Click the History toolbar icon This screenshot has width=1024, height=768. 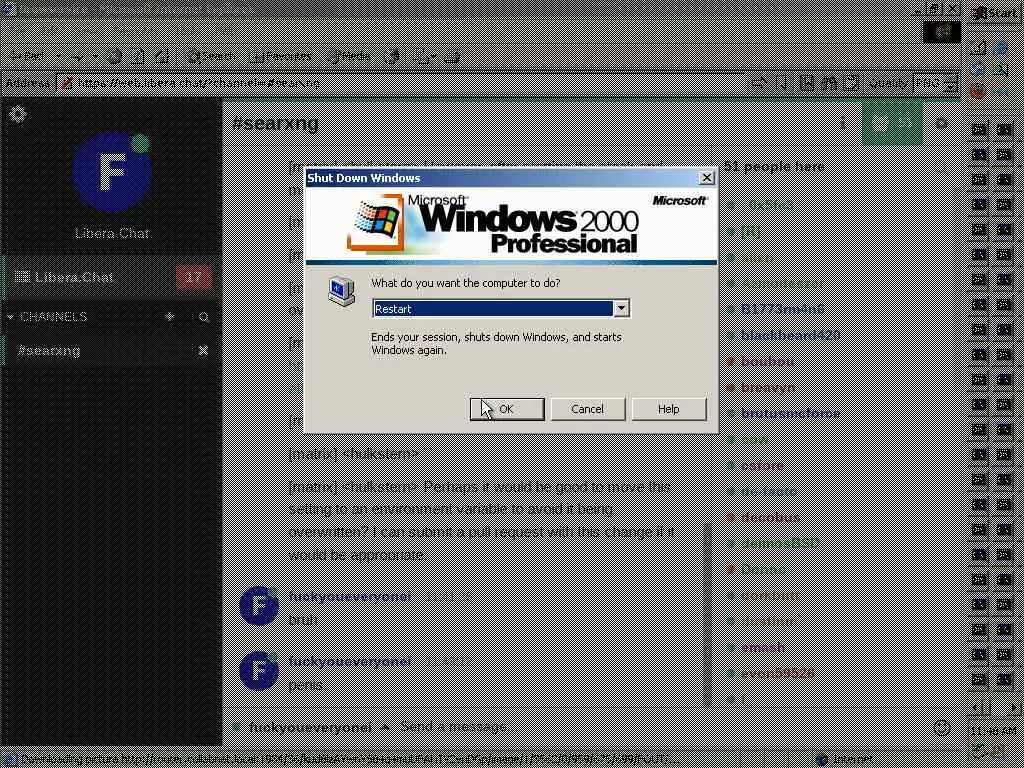(x=392, y=57)
